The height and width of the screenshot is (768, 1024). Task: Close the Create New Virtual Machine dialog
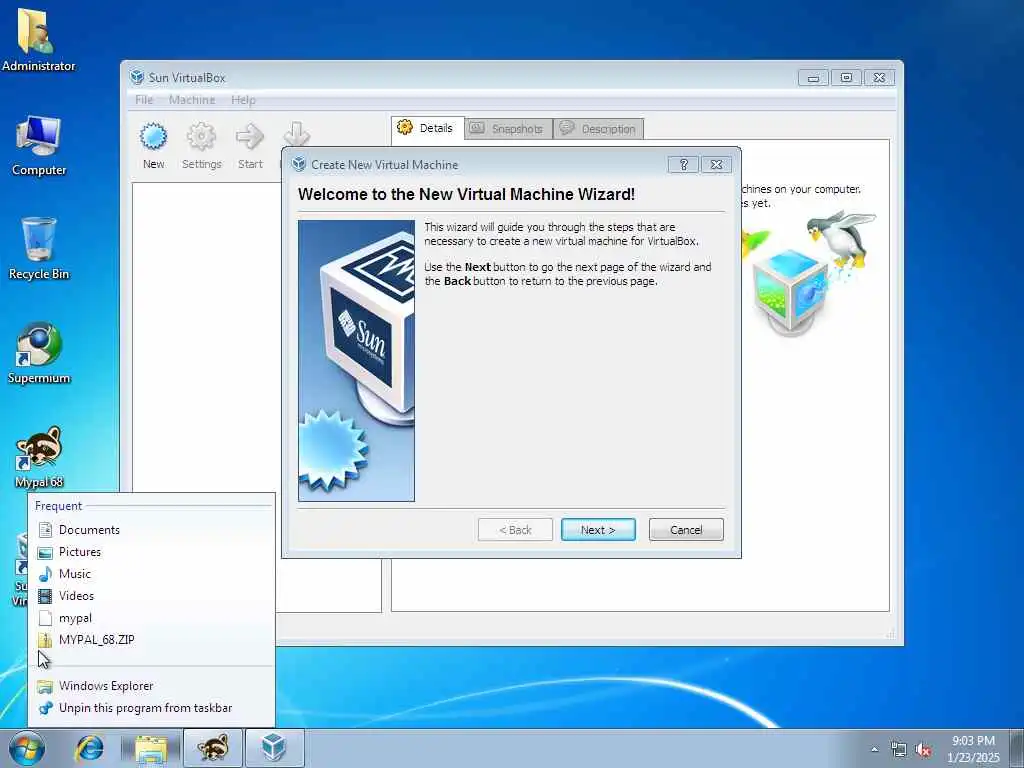tap(716, 165)
